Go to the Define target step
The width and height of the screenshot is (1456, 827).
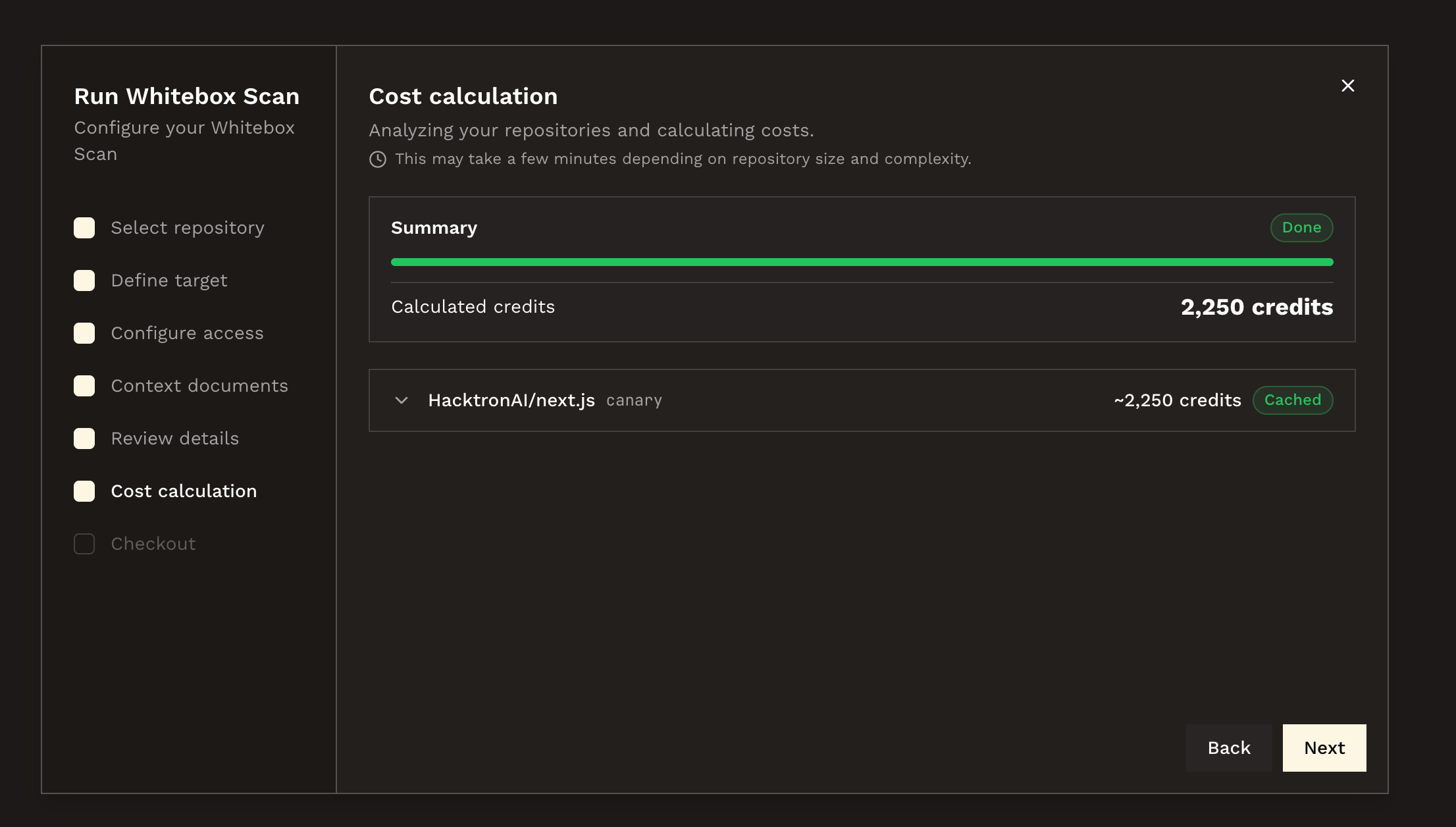(169, 280)
